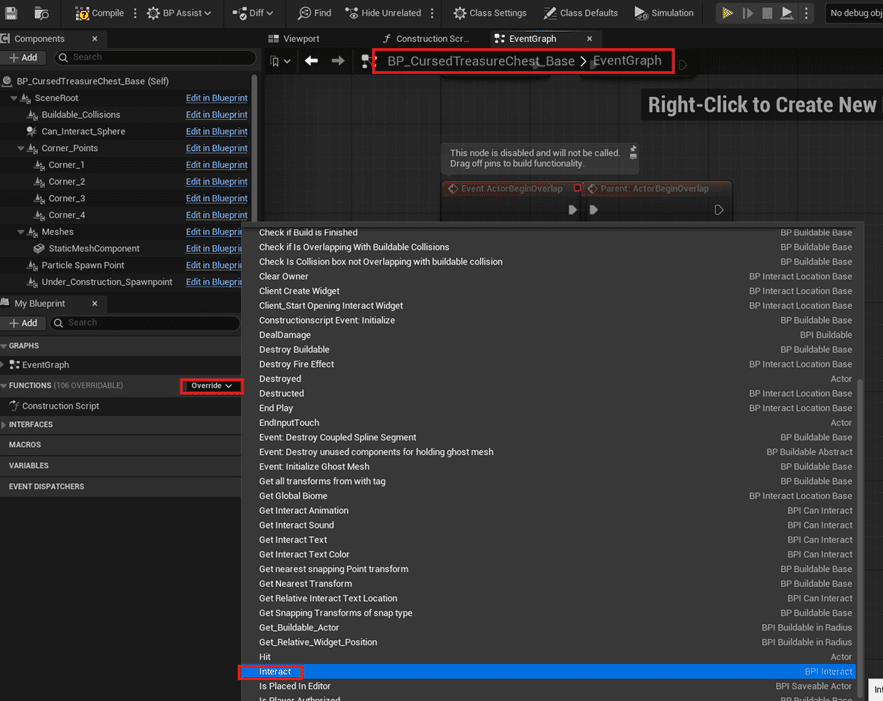883x701 pixels.
Task: Open the Find tool
Action: coord(315,12)
